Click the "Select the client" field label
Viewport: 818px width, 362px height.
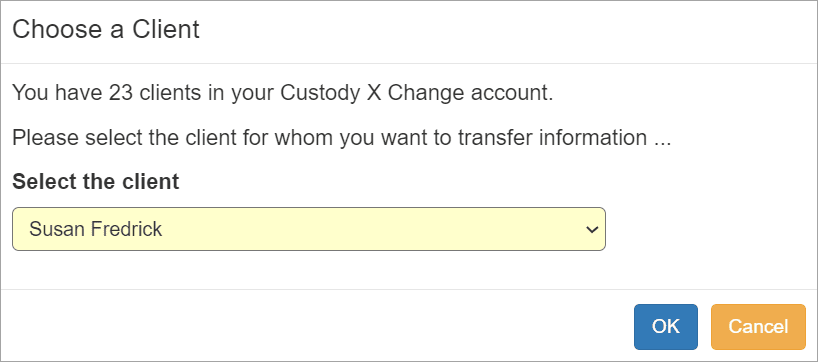[x=95, y=182]
